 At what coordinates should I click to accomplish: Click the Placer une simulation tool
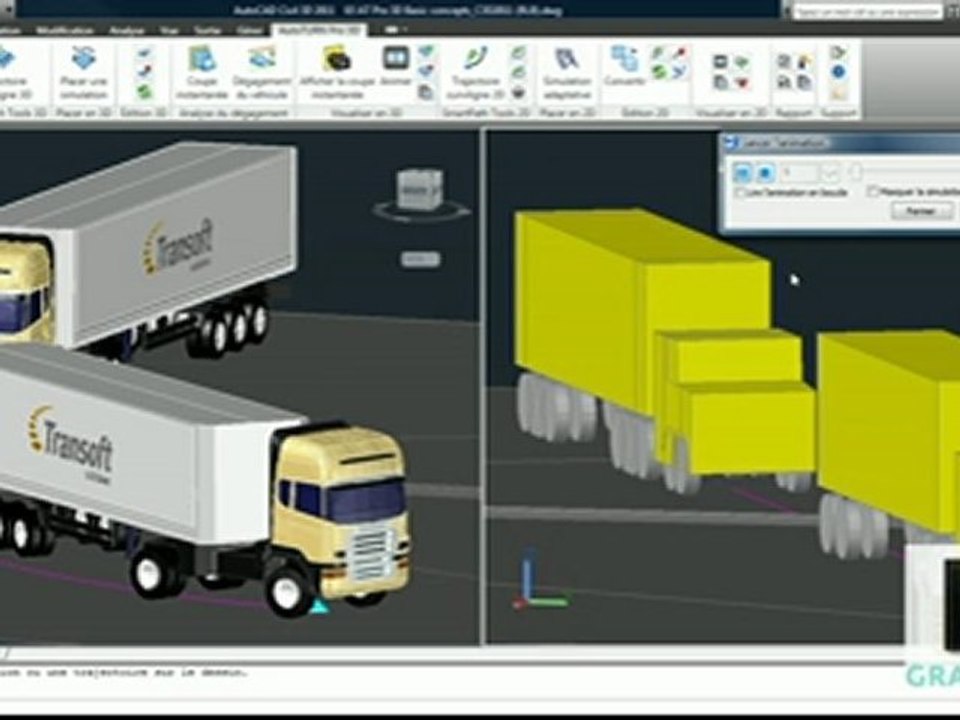(x=84, y=72)
